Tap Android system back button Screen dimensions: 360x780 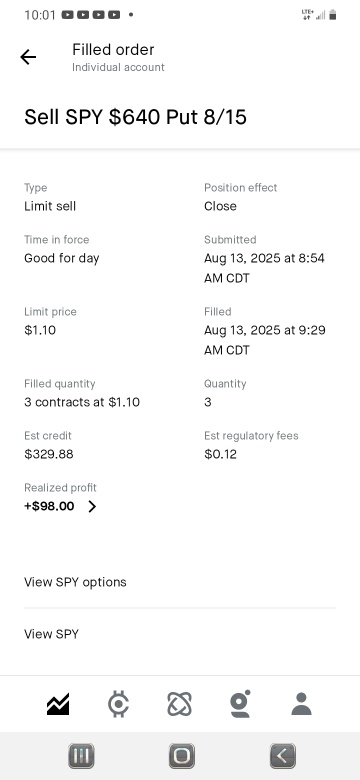click(x=282, y=756)
